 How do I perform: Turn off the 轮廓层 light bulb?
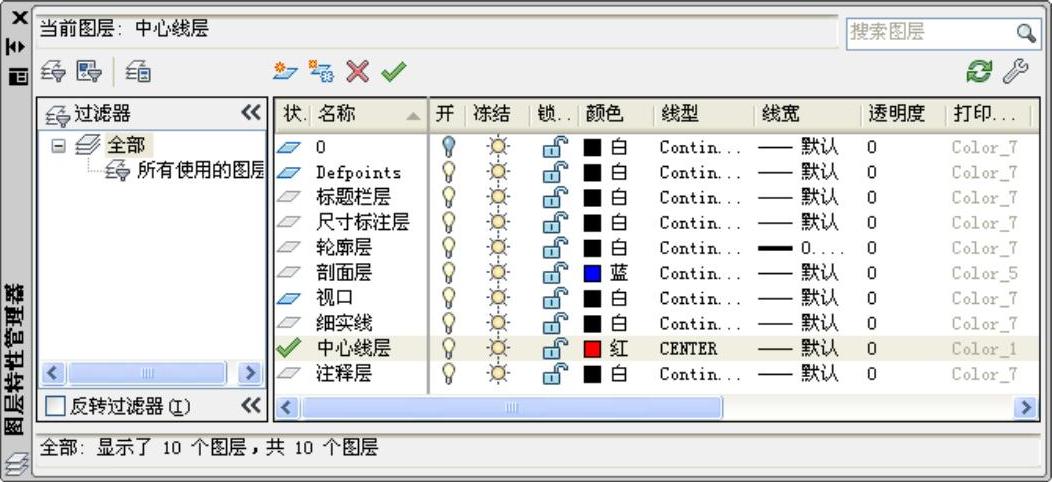(448, 248)
